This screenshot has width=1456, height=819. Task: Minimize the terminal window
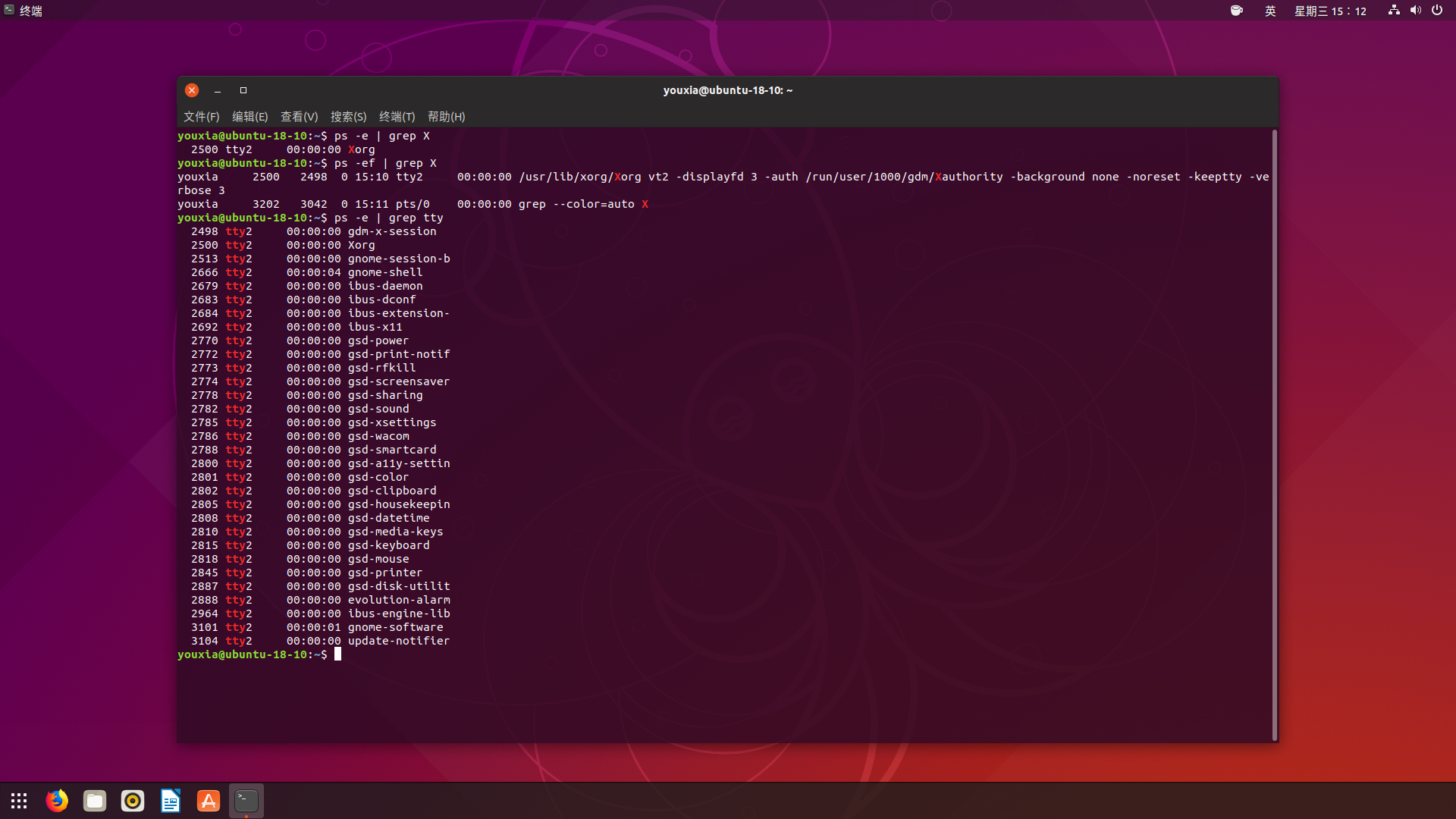pyautogui.click(x=218, y=90)
